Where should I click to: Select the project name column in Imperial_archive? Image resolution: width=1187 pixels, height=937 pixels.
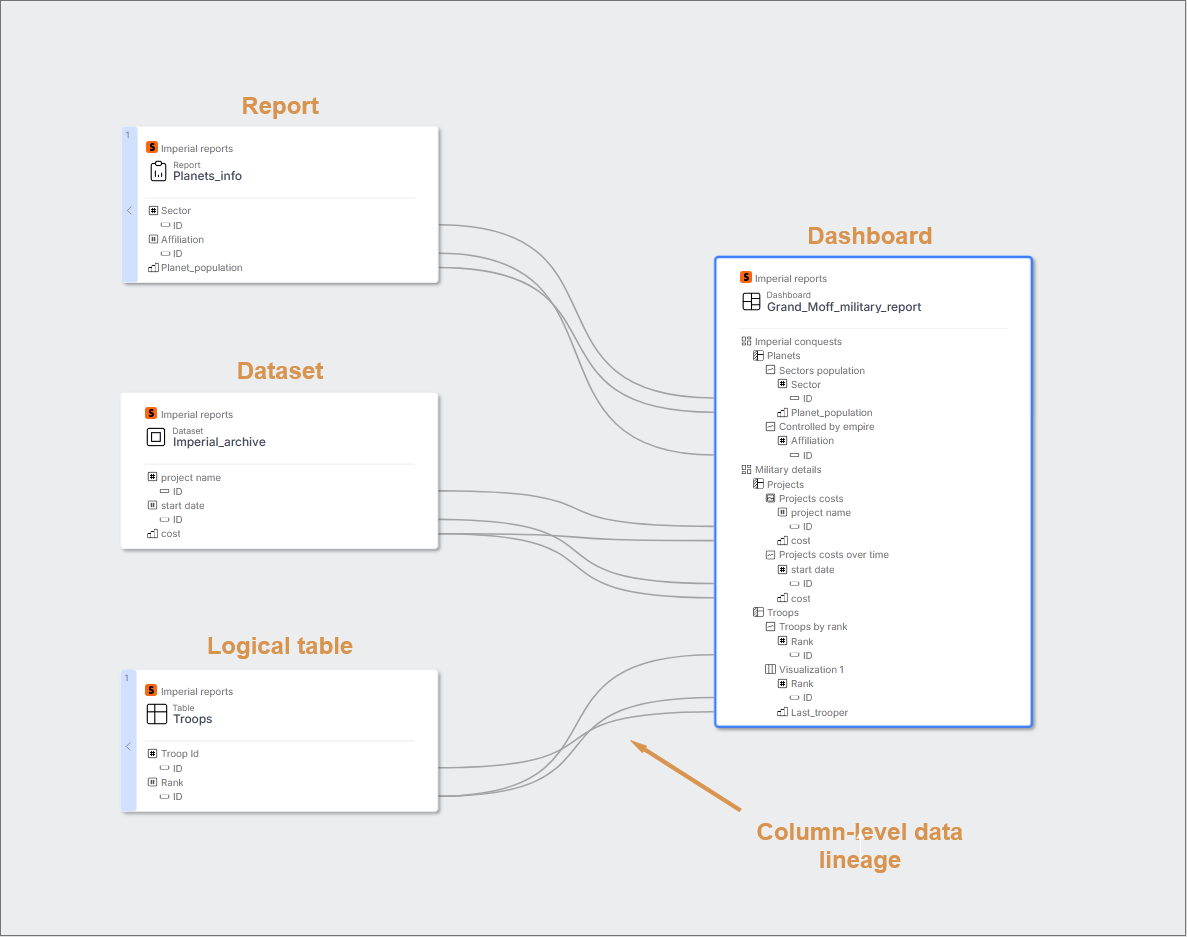[x=191, y=478]
